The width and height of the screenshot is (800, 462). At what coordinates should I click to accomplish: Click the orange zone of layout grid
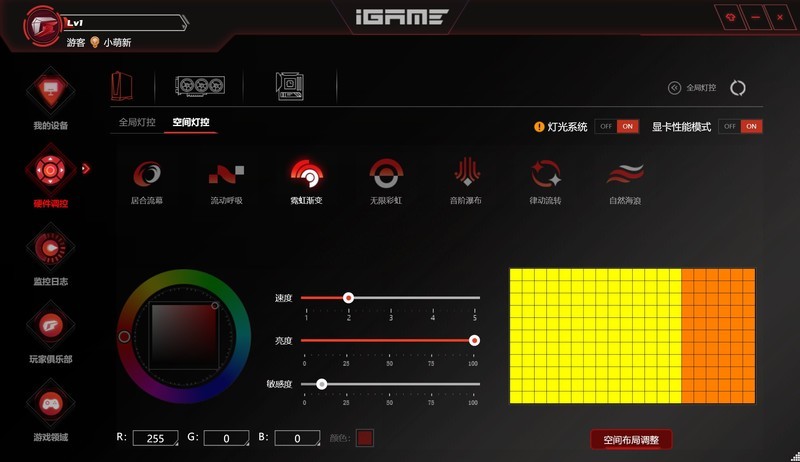tap(718, 336)
